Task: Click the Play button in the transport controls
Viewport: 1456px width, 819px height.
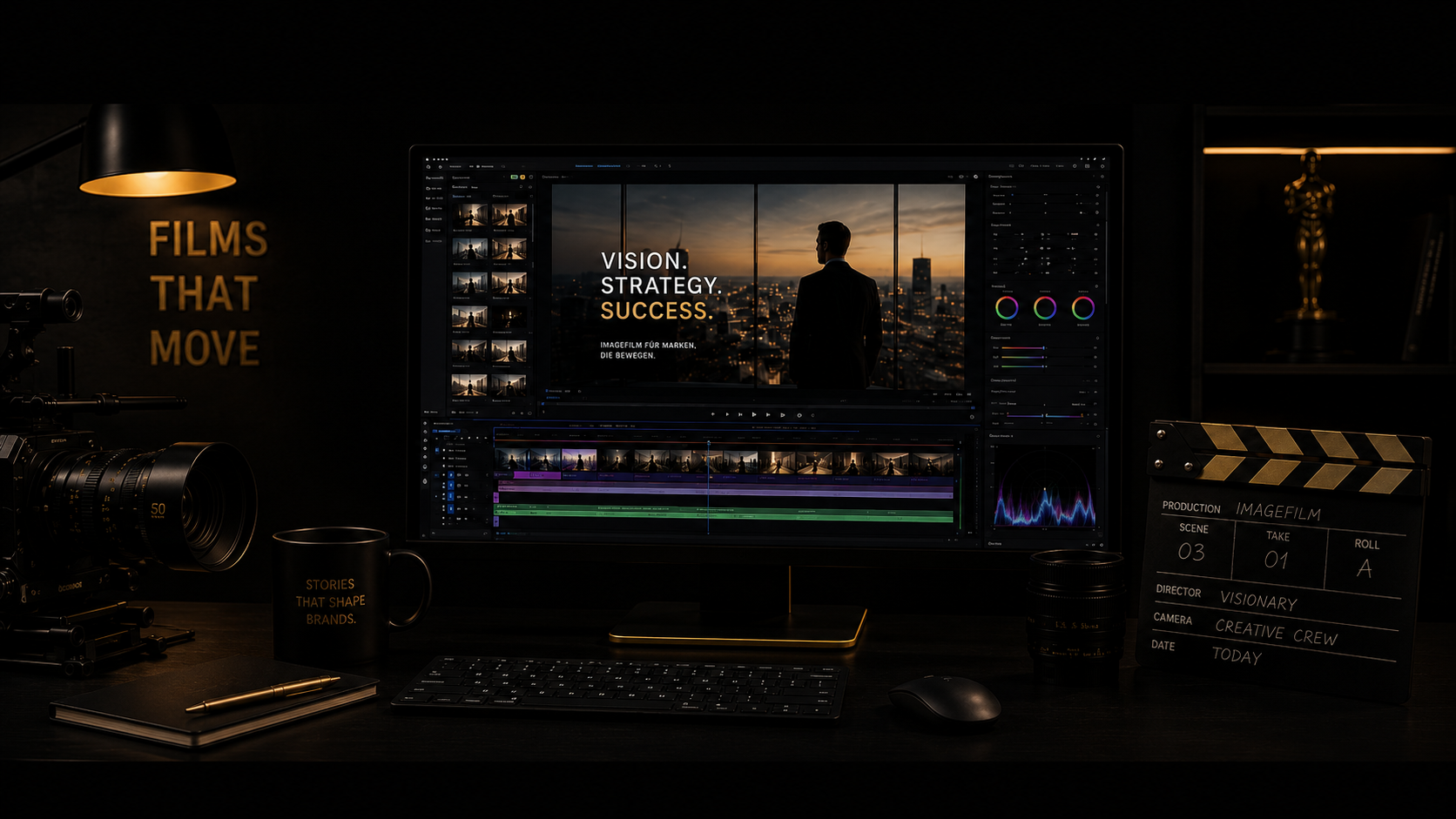Action: [754, 414]
